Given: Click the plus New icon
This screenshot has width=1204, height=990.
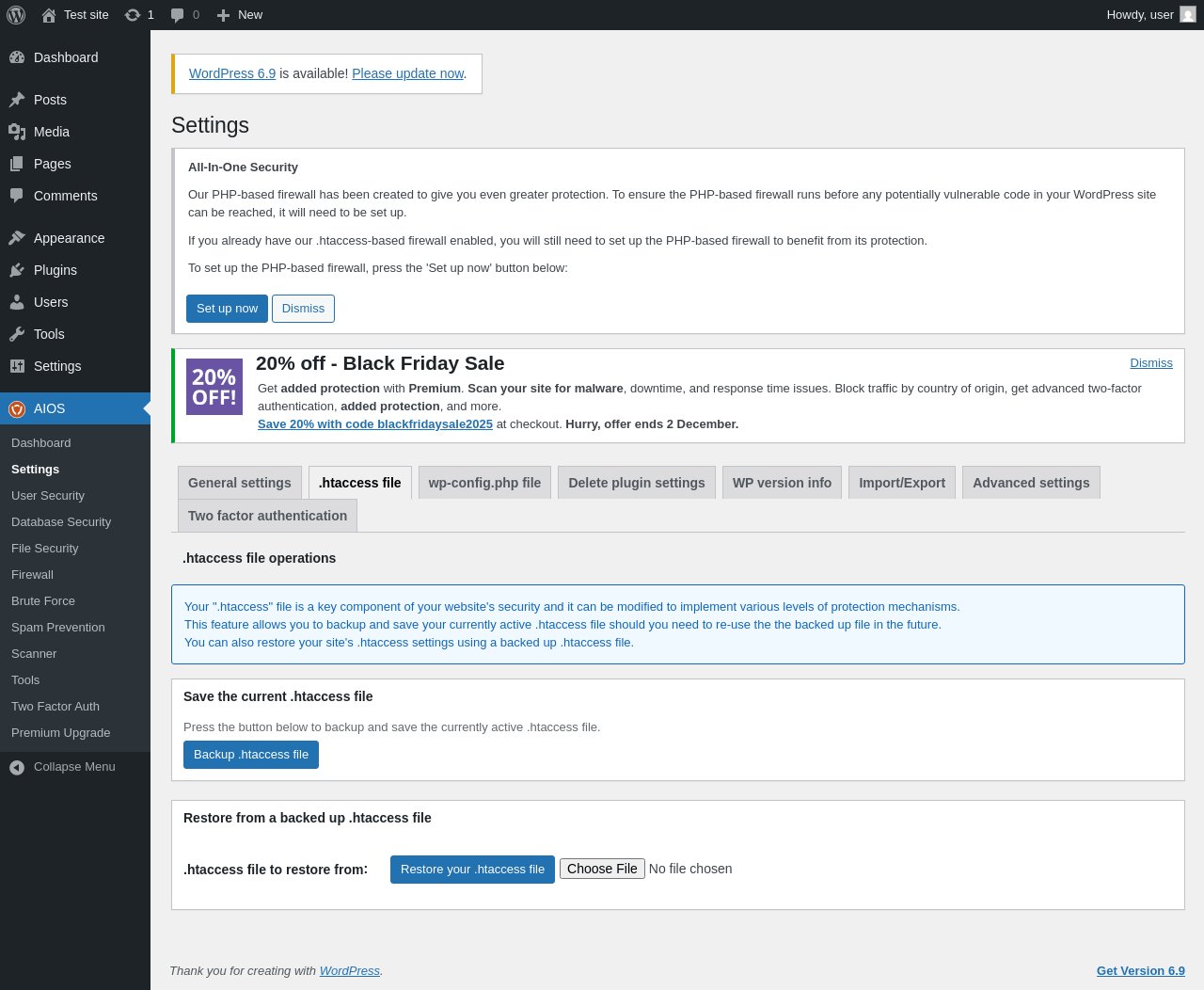Looking at the screenshot, I should pos(223,15).
